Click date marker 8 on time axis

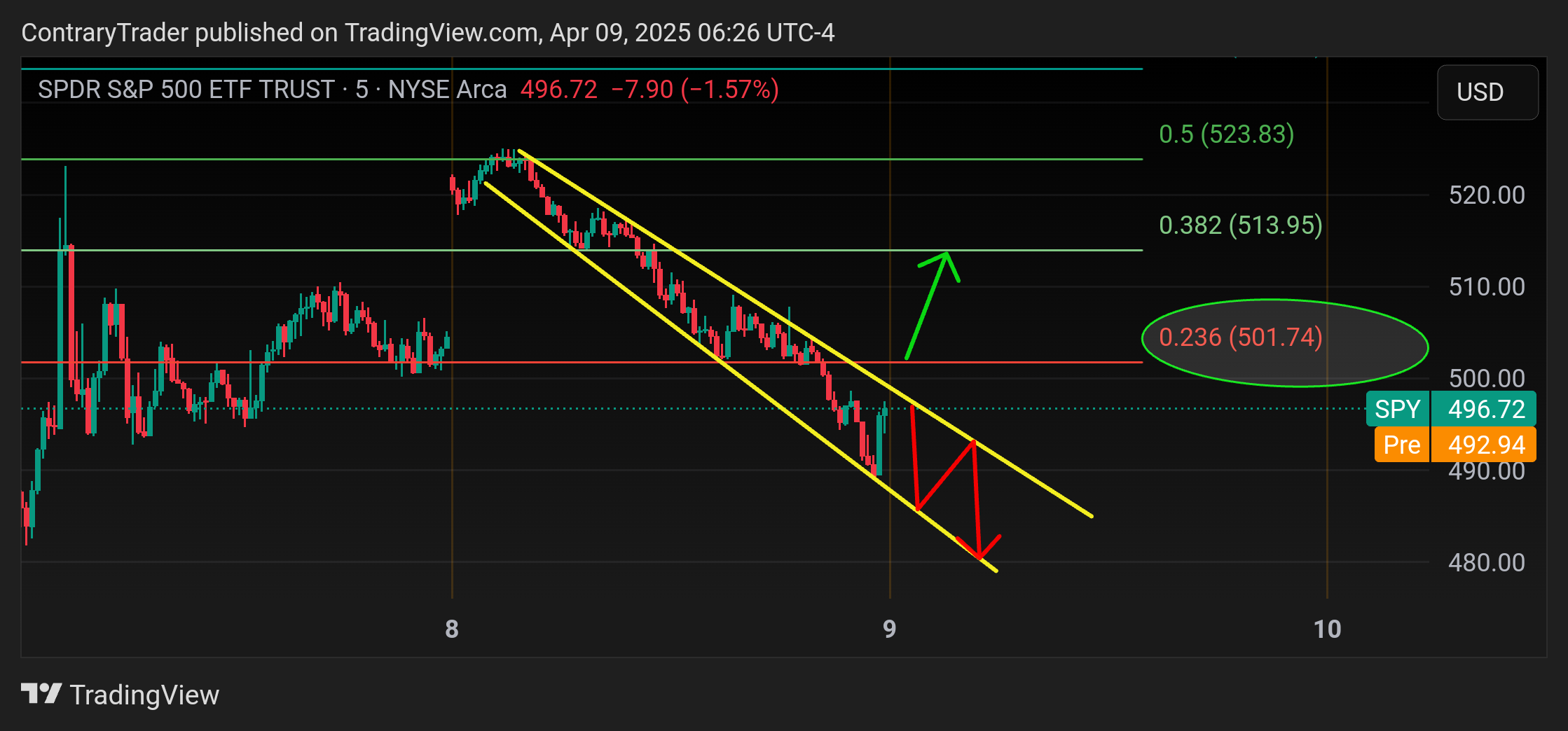pos(452,629)
